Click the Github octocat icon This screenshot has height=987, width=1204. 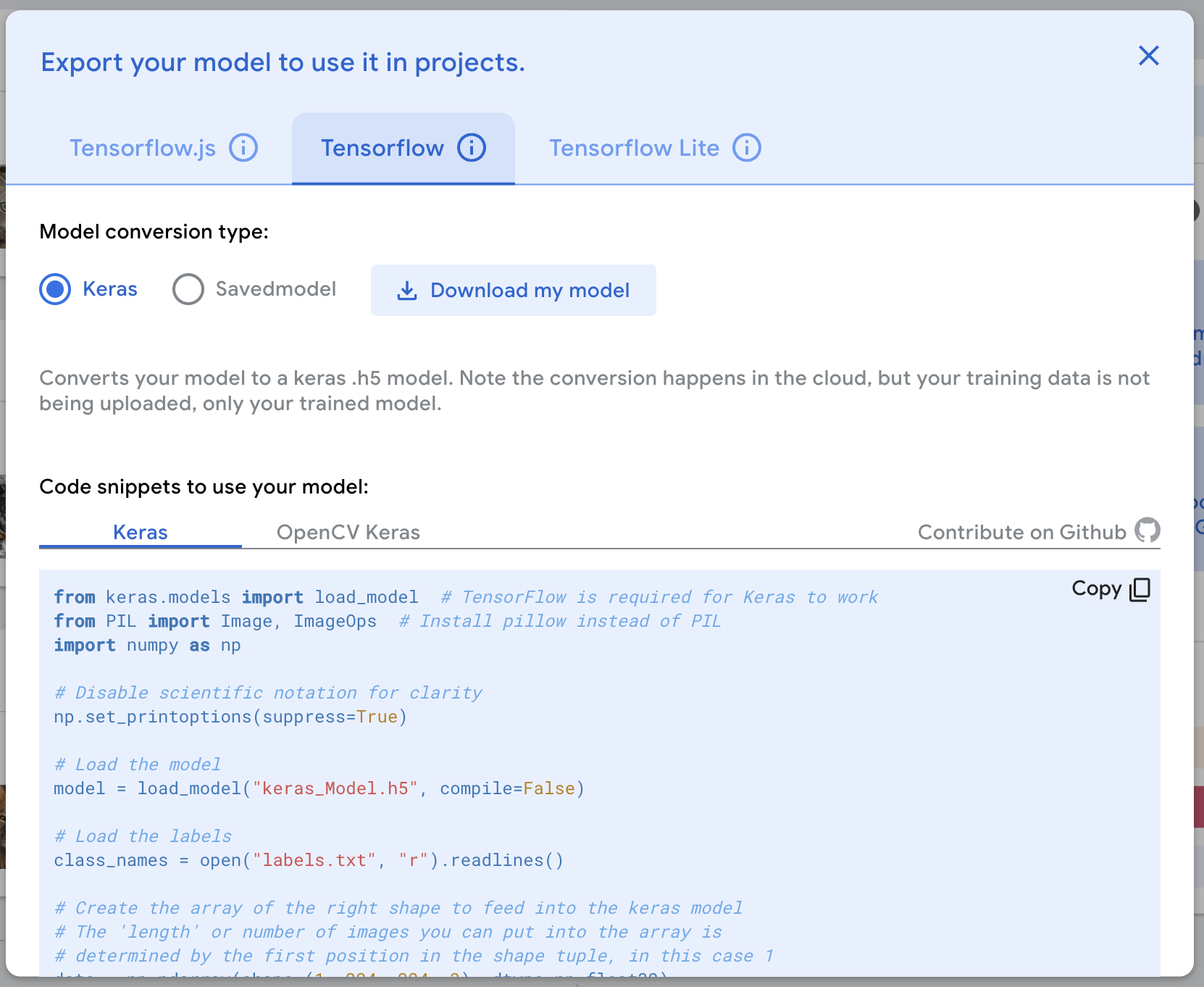1147,530
